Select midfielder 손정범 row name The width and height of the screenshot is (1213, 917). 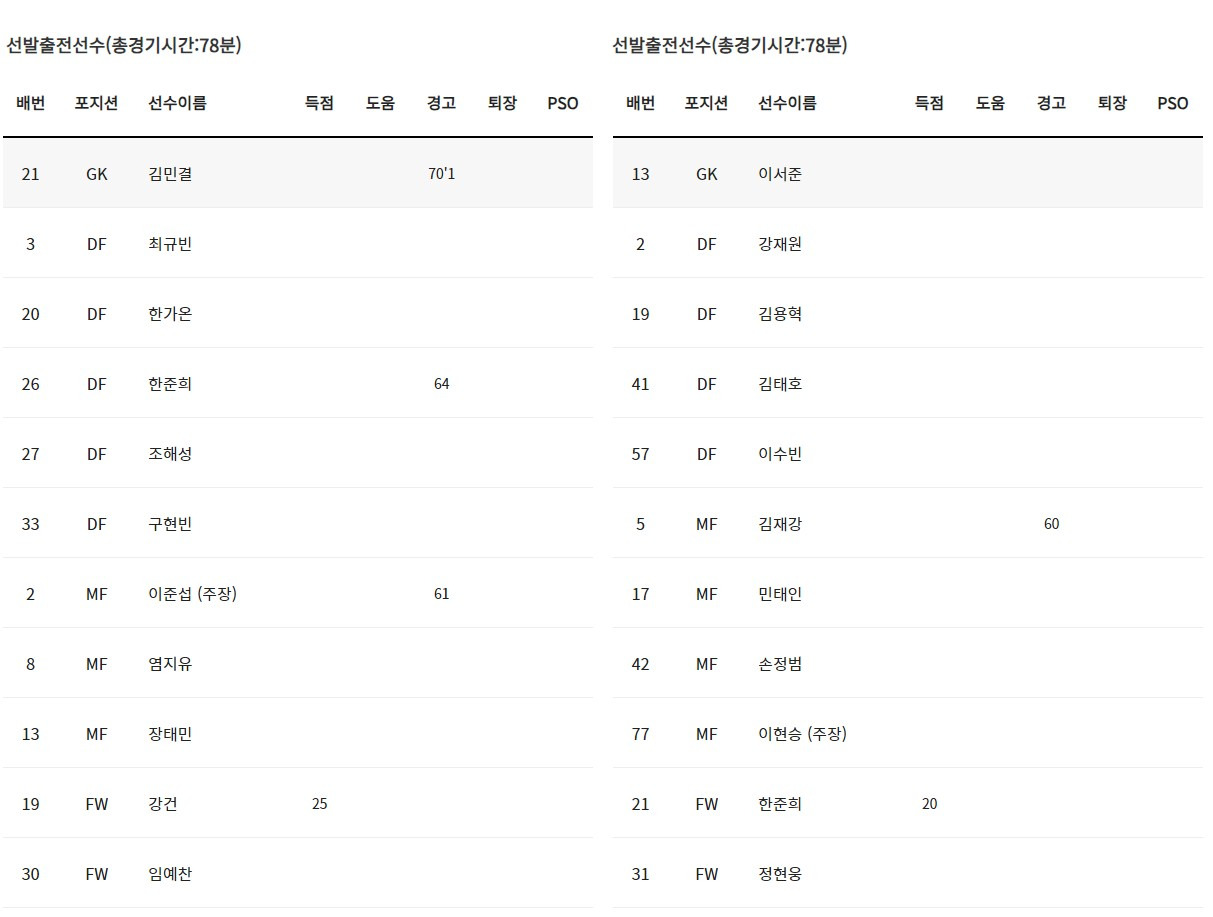pyautogui.click(x=780, y=664)
